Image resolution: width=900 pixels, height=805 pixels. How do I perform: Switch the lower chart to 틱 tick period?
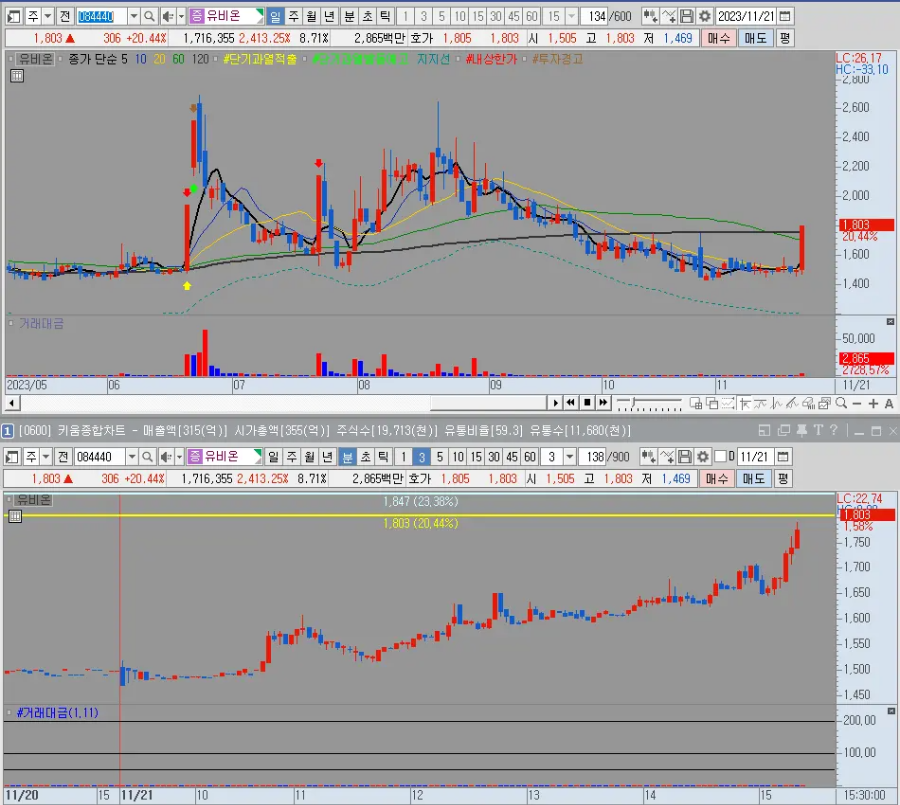tap(383, 457)
